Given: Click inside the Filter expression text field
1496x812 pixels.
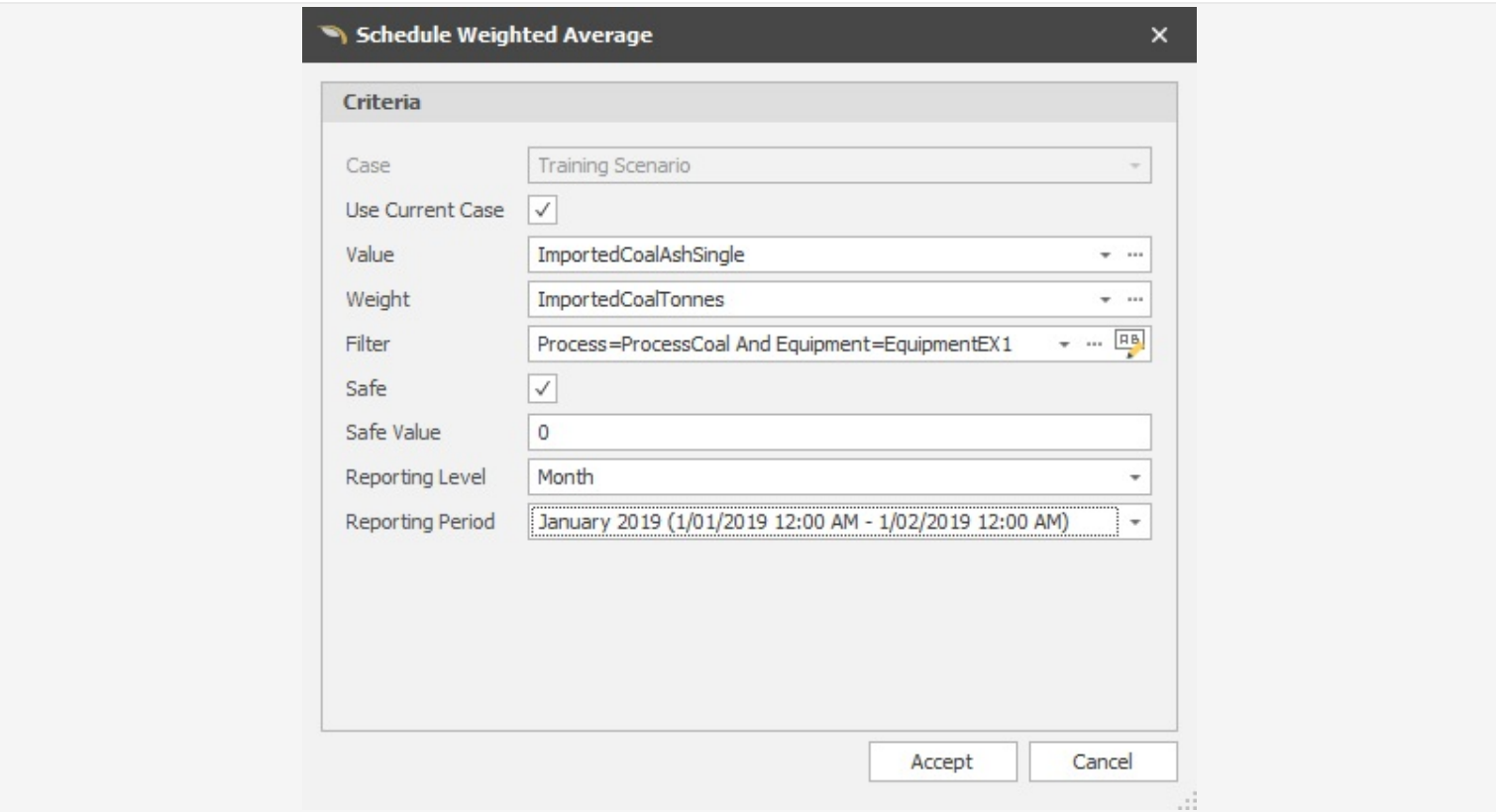Looking at the screenshot, I should 773,344.
